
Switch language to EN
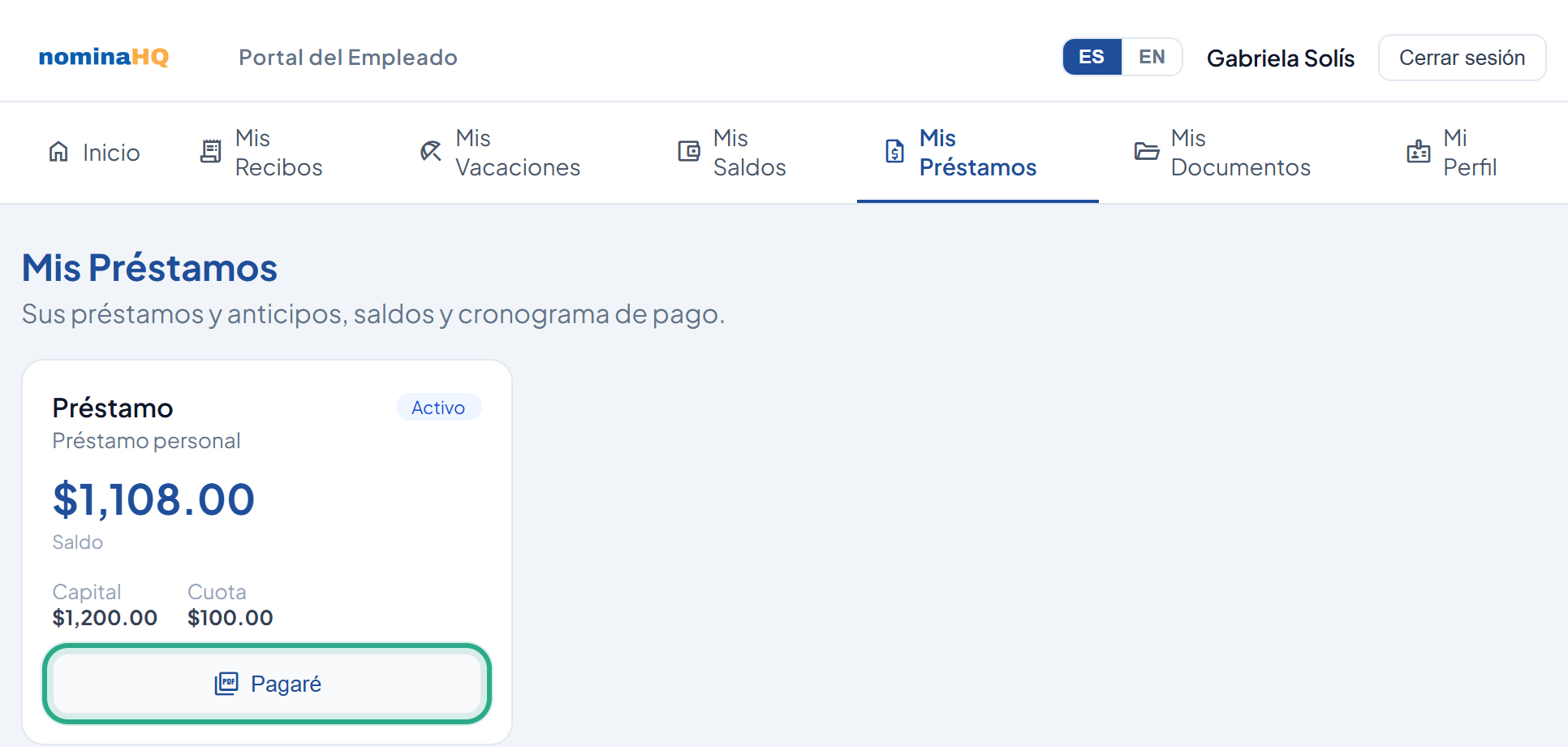pos(1152,57)
